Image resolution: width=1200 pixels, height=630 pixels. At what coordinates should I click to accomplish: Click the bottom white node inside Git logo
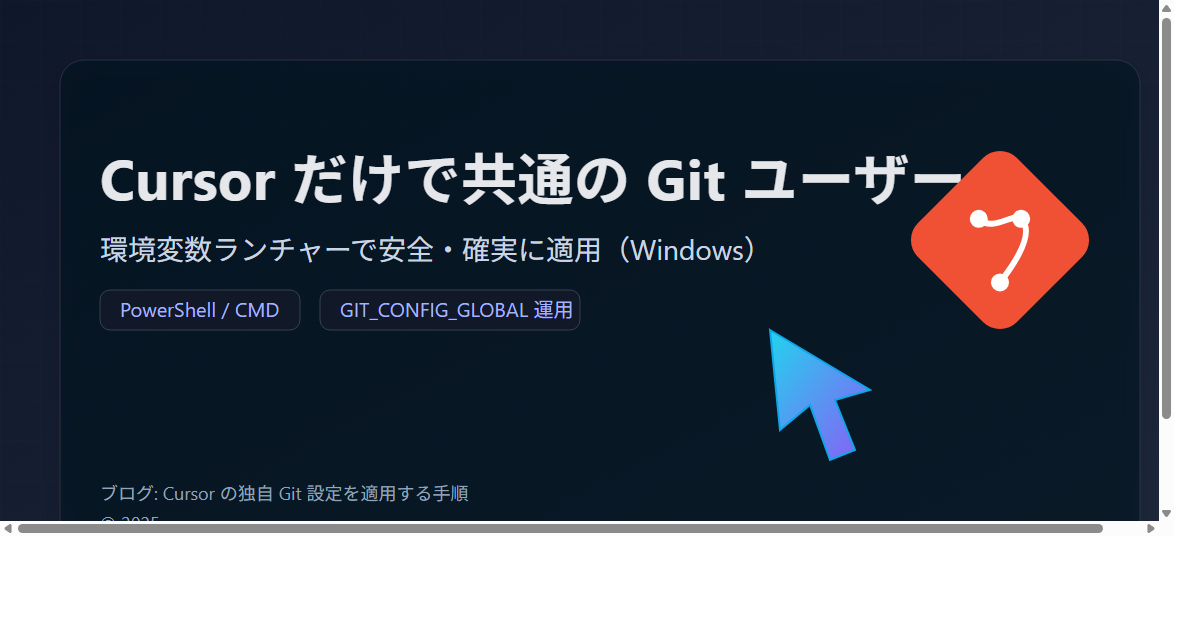coord(999,283)
